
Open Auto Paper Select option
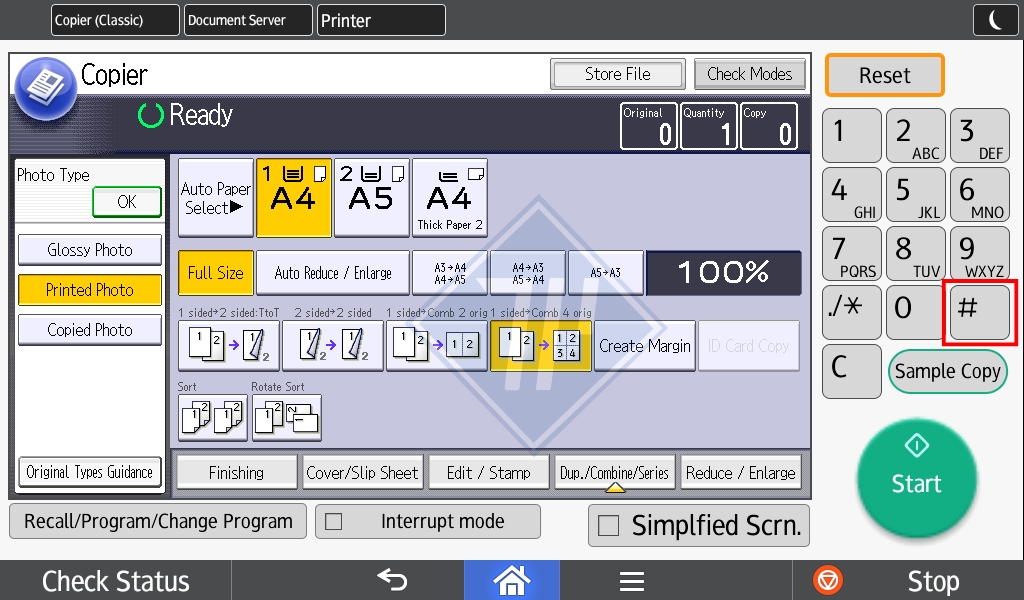pos(215,198)
